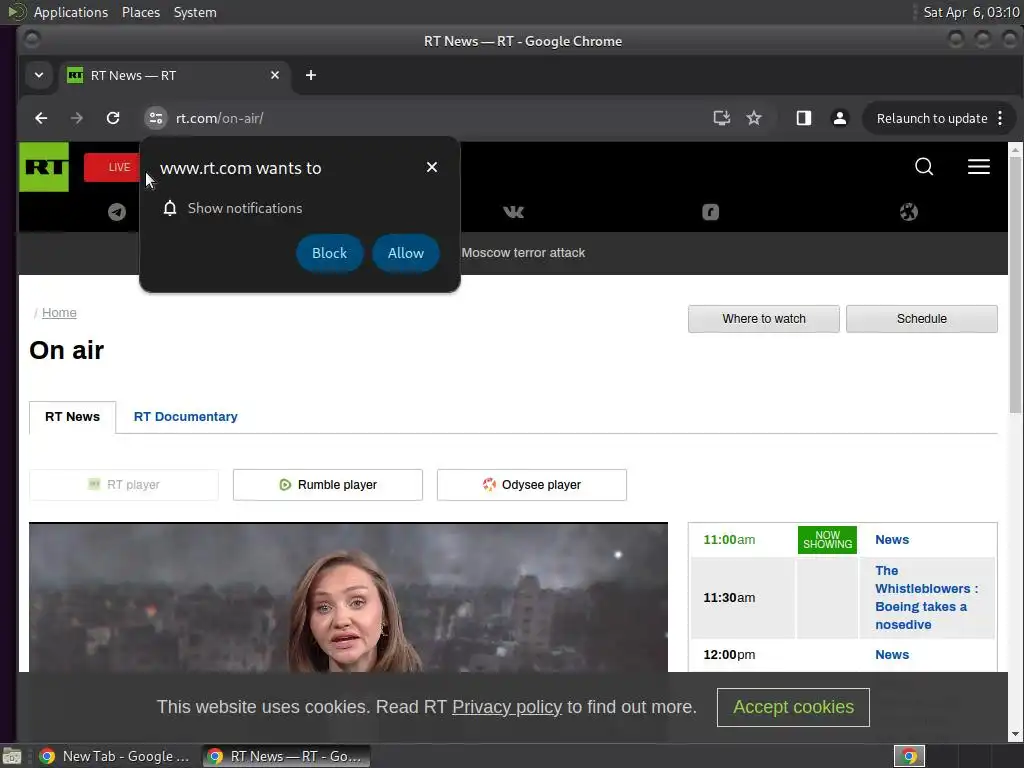Click the NOW SHOWING badge
Screen dimensions: 1024x768
[827, 539]
